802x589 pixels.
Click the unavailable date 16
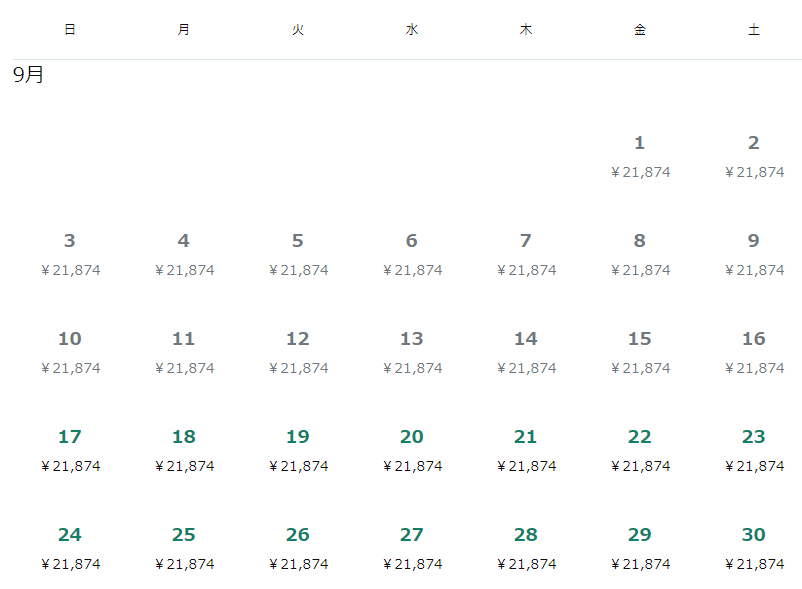(x=754, y=351)
